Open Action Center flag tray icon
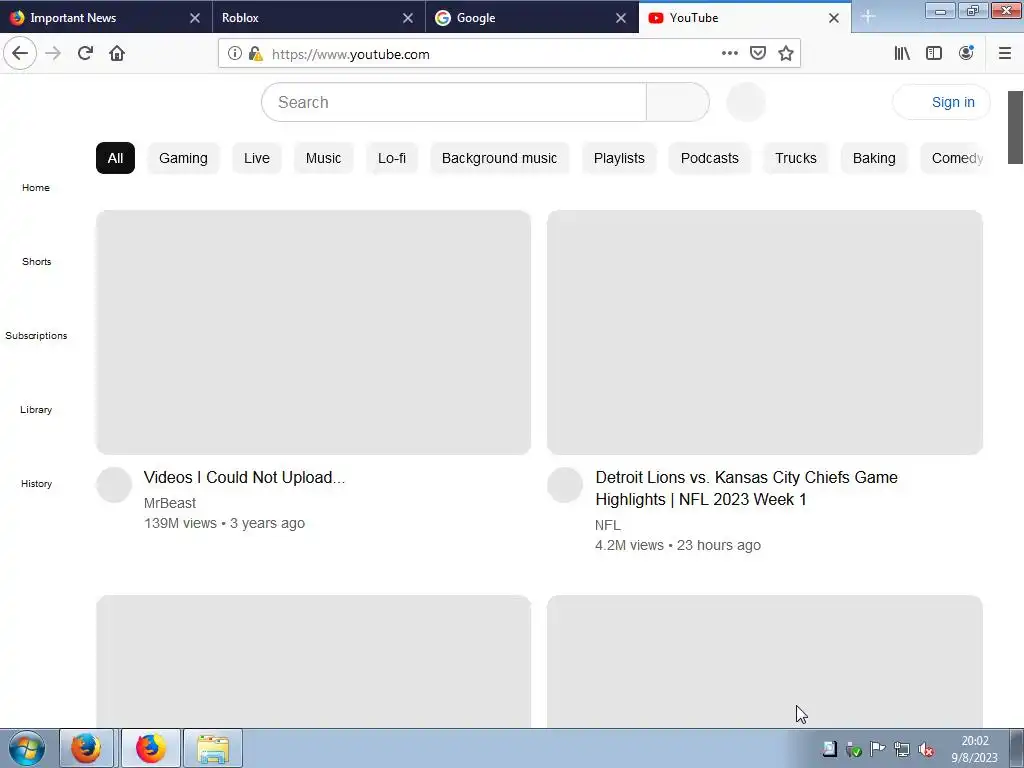Viewport: 1024px width, 768px height. click(877, 749)
